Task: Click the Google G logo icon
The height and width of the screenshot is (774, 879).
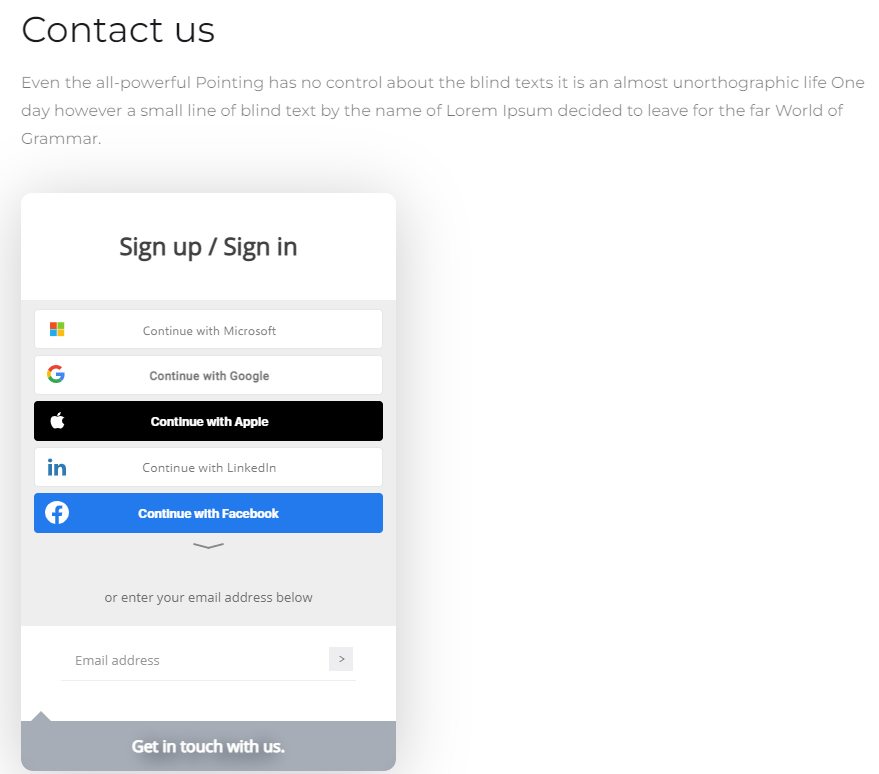Action: pyautogui.click(x=56, y=374)
